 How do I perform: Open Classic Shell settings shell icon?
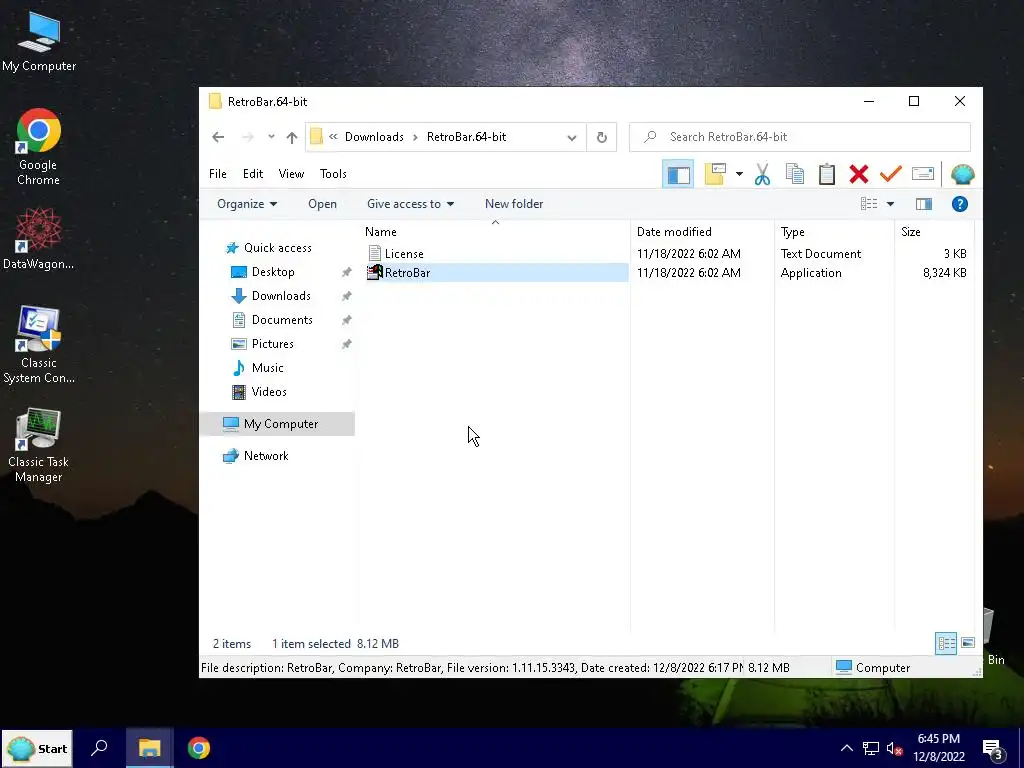pyautogui.click(x=963, y=174)
